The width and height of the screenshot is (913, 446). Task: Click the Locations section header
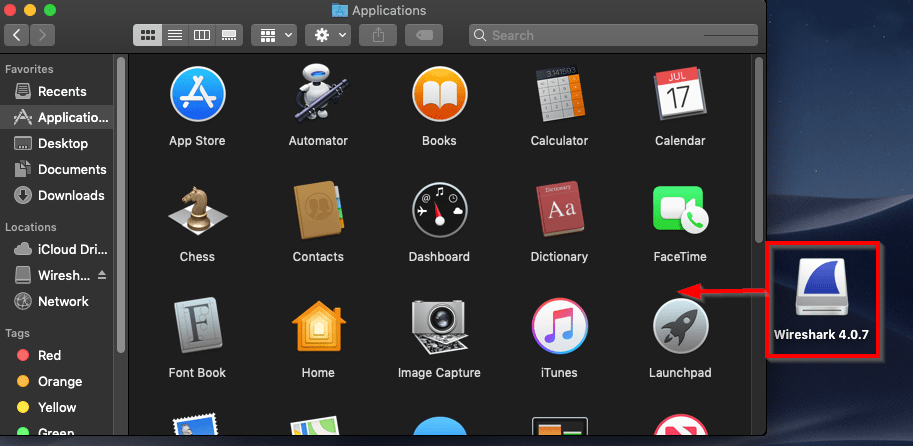31,227
